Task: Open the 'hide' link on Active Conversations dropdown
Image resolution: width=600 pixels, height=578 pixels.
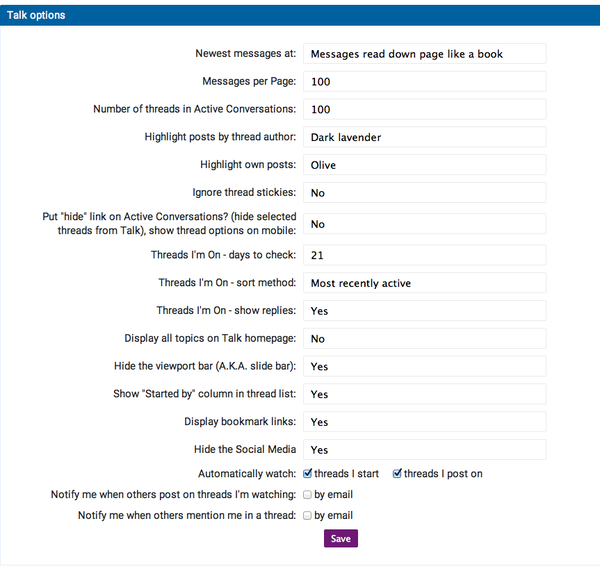Action: point(425,224)
